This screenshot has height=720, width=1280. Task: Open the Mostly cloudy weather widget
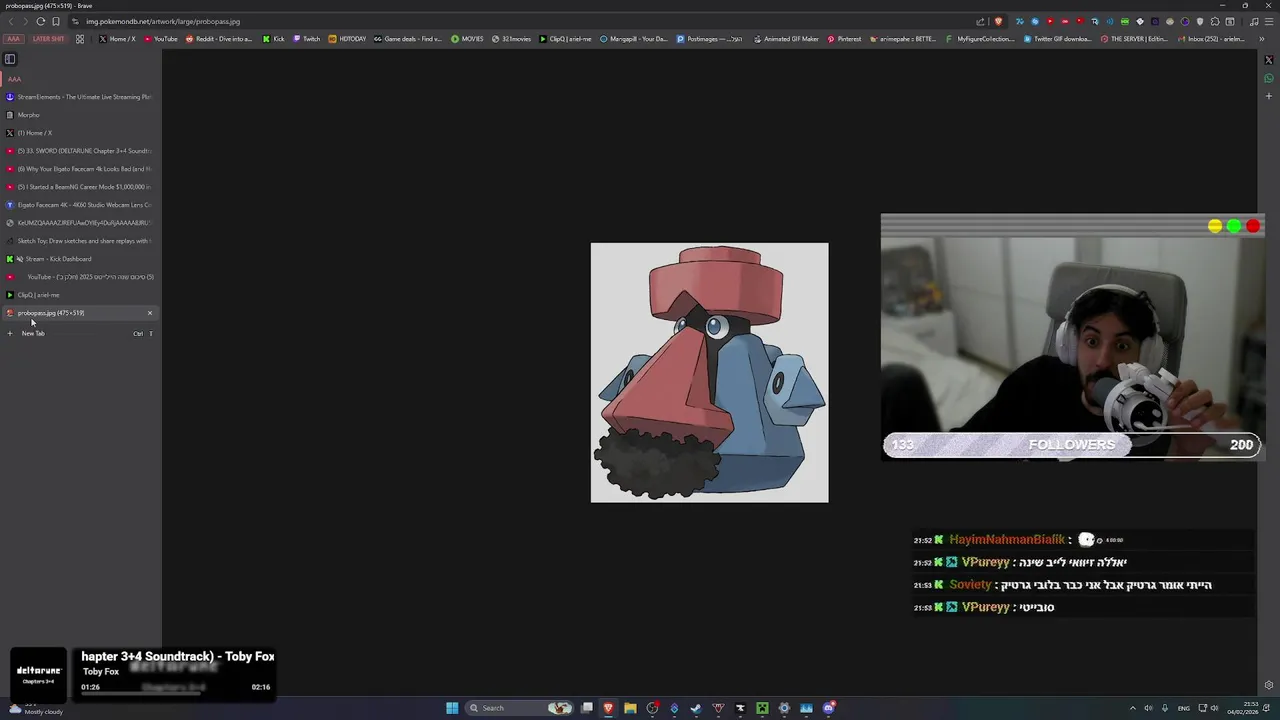(x=36, y=708)
